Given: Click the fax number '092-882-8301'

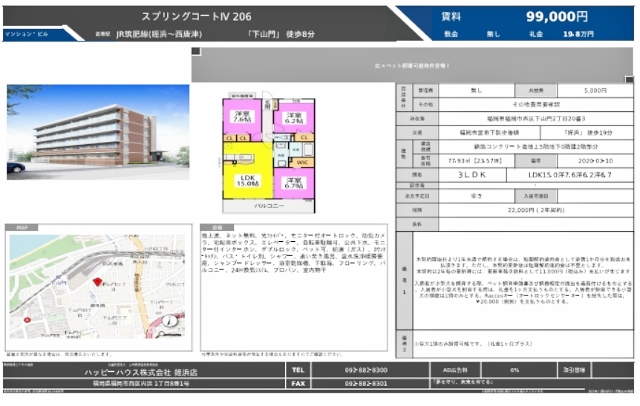Looking at the screenshot, I should point(366,384).
